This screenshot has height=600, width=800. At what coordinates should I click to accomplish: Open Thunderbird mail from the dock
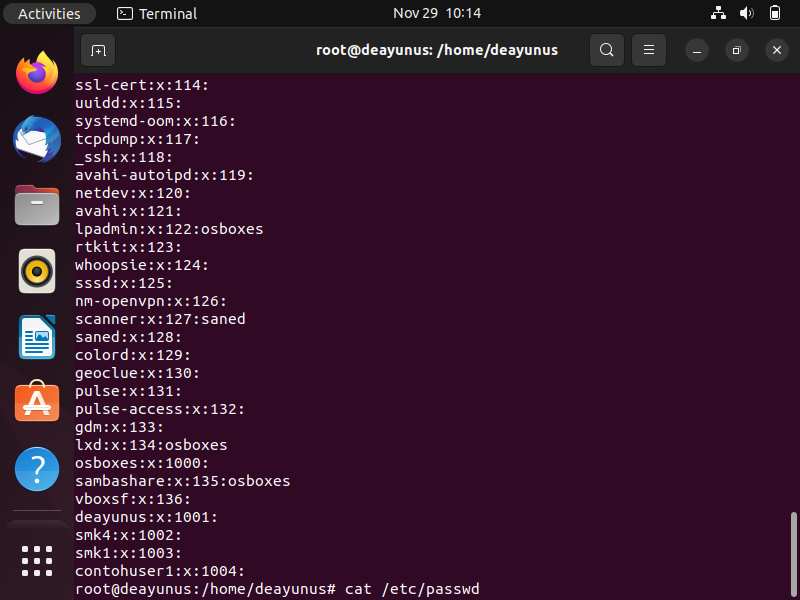pos(37,139)
